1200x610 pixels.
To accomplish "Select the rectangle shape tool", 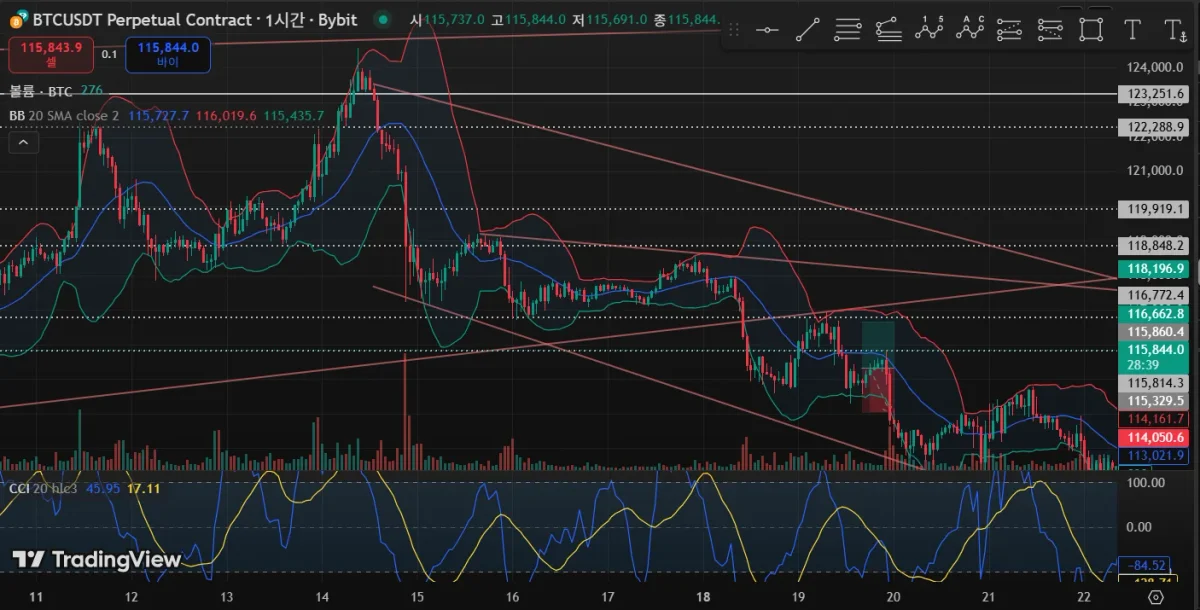I will pos(1091,30).
